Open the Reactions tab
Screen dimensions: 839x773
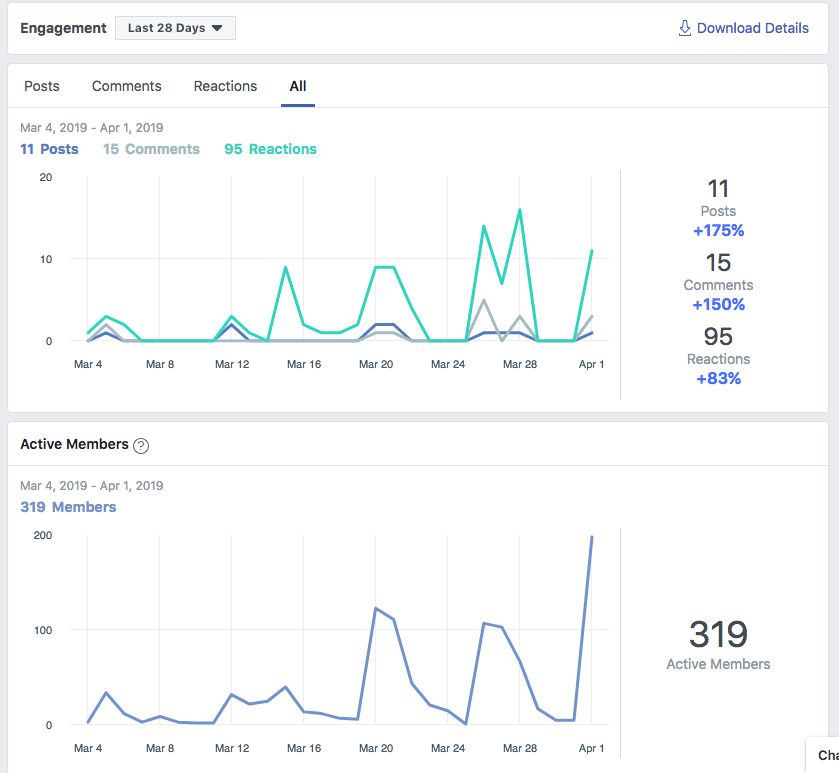(x=225, y=86)
